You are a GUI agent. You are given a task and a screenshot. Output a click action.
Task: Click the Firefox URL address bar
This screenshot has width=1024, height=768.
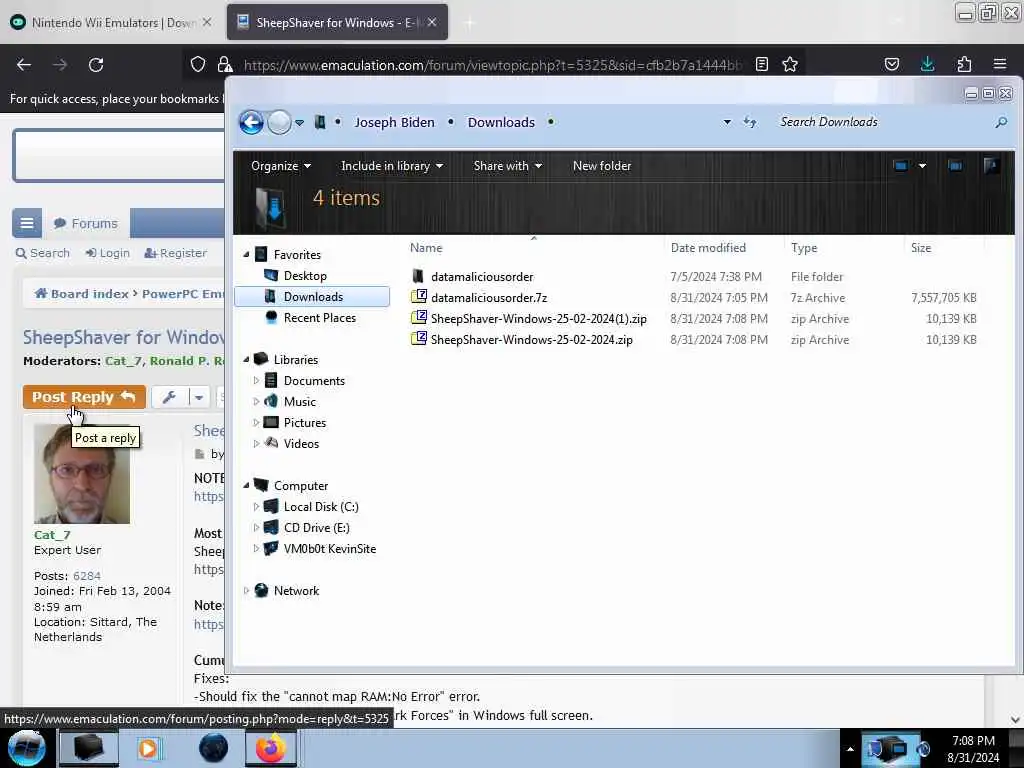492,65
